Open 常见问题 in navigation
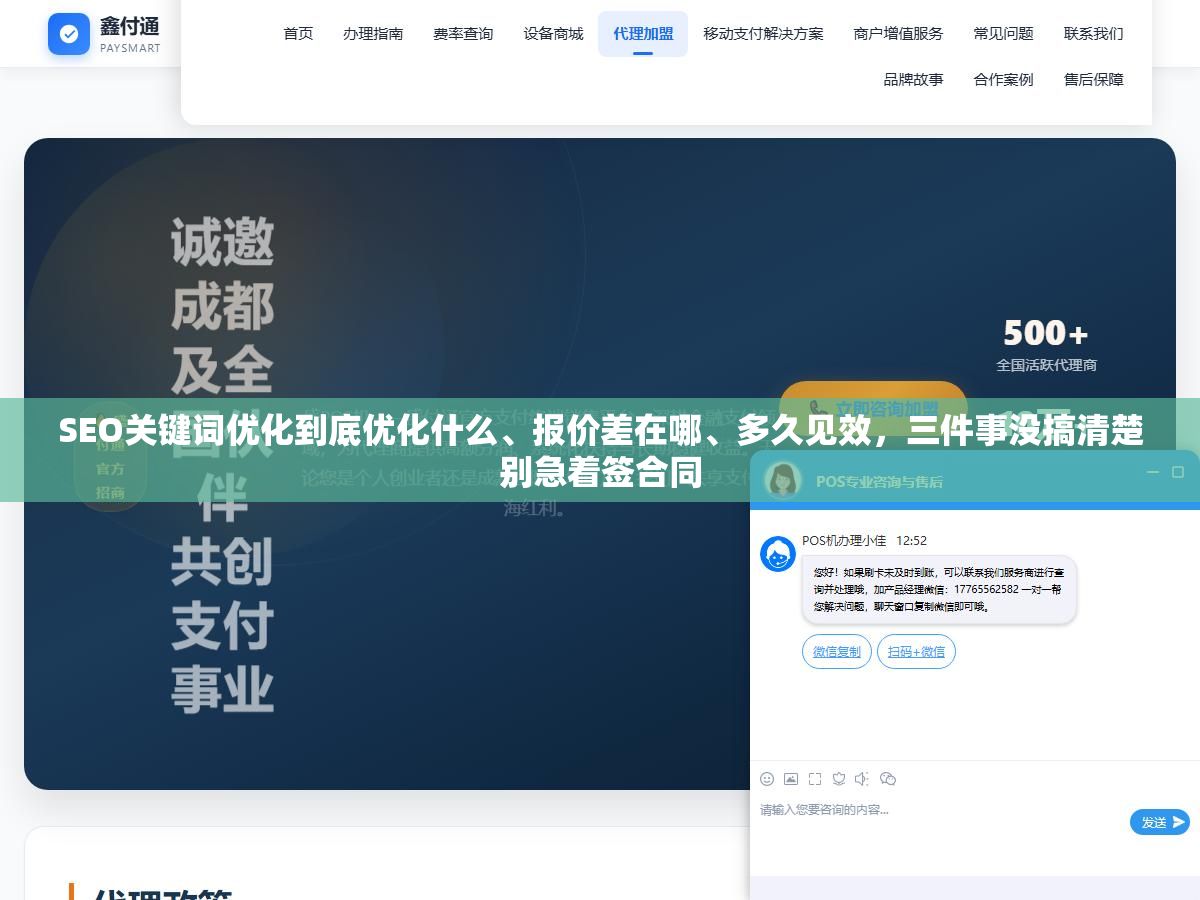1200x900 pixels. click(1003, 34)
